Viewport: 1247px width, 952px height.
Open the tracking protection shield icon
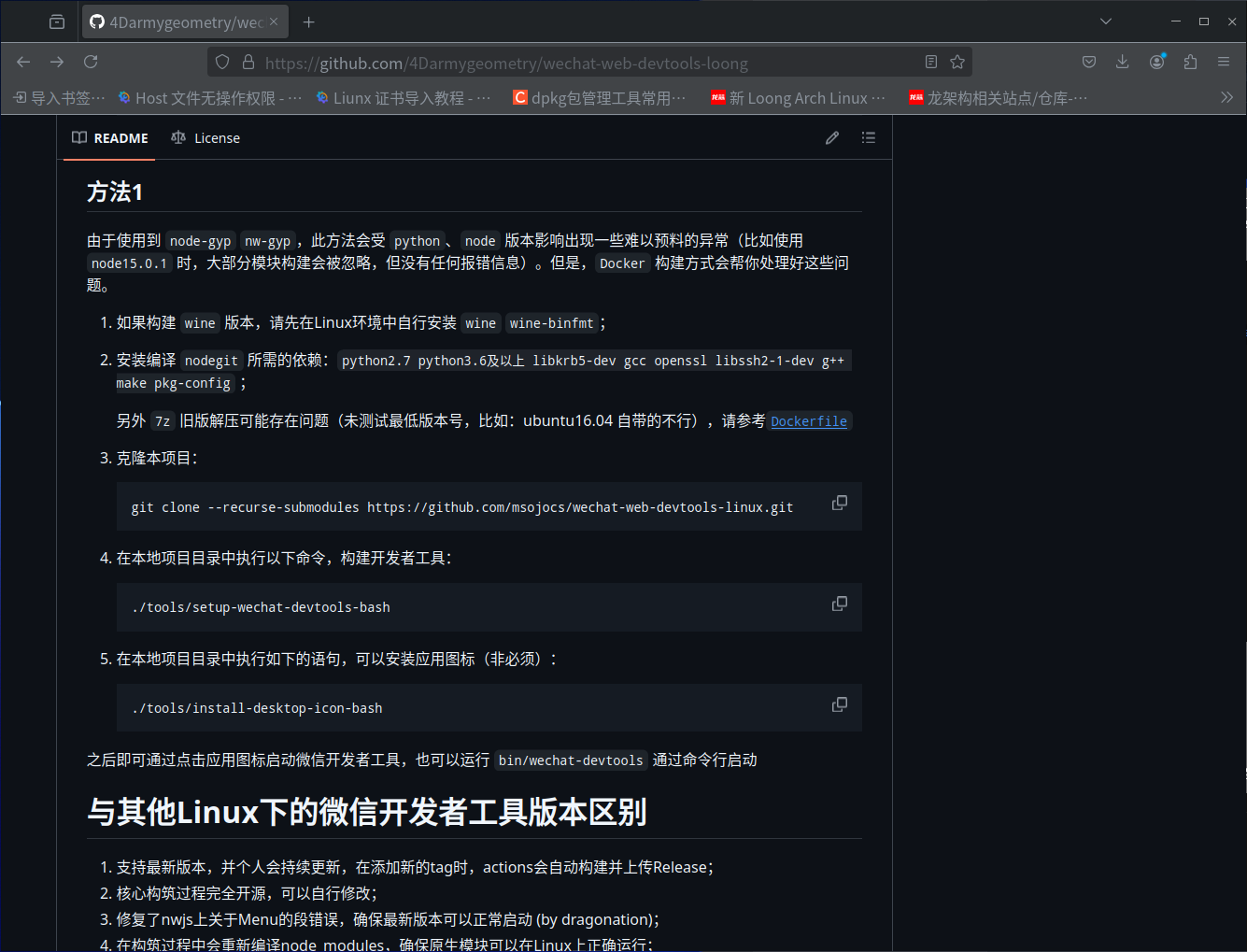pos(222,62)
